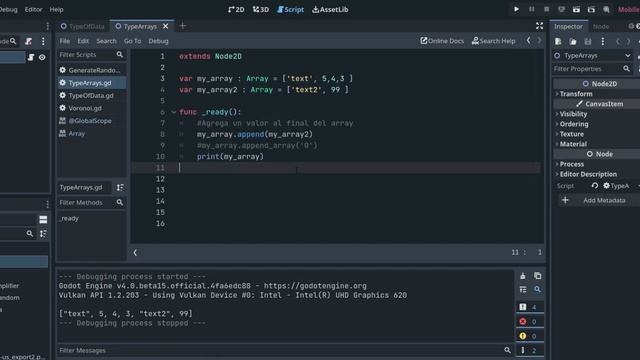
Task: Toggle alphabetical sorting of methods
Action: [120, 187]
